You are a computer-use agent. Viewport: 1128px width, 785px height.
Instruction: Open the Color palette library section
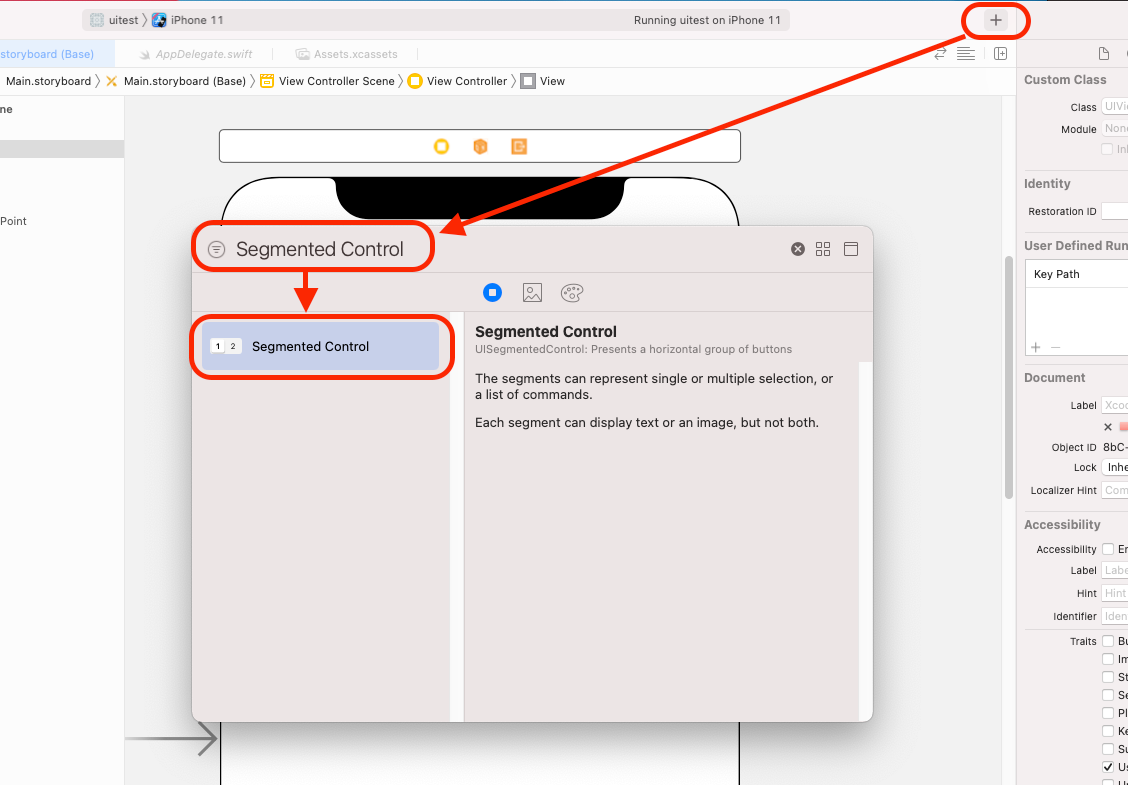coord(572,292)
